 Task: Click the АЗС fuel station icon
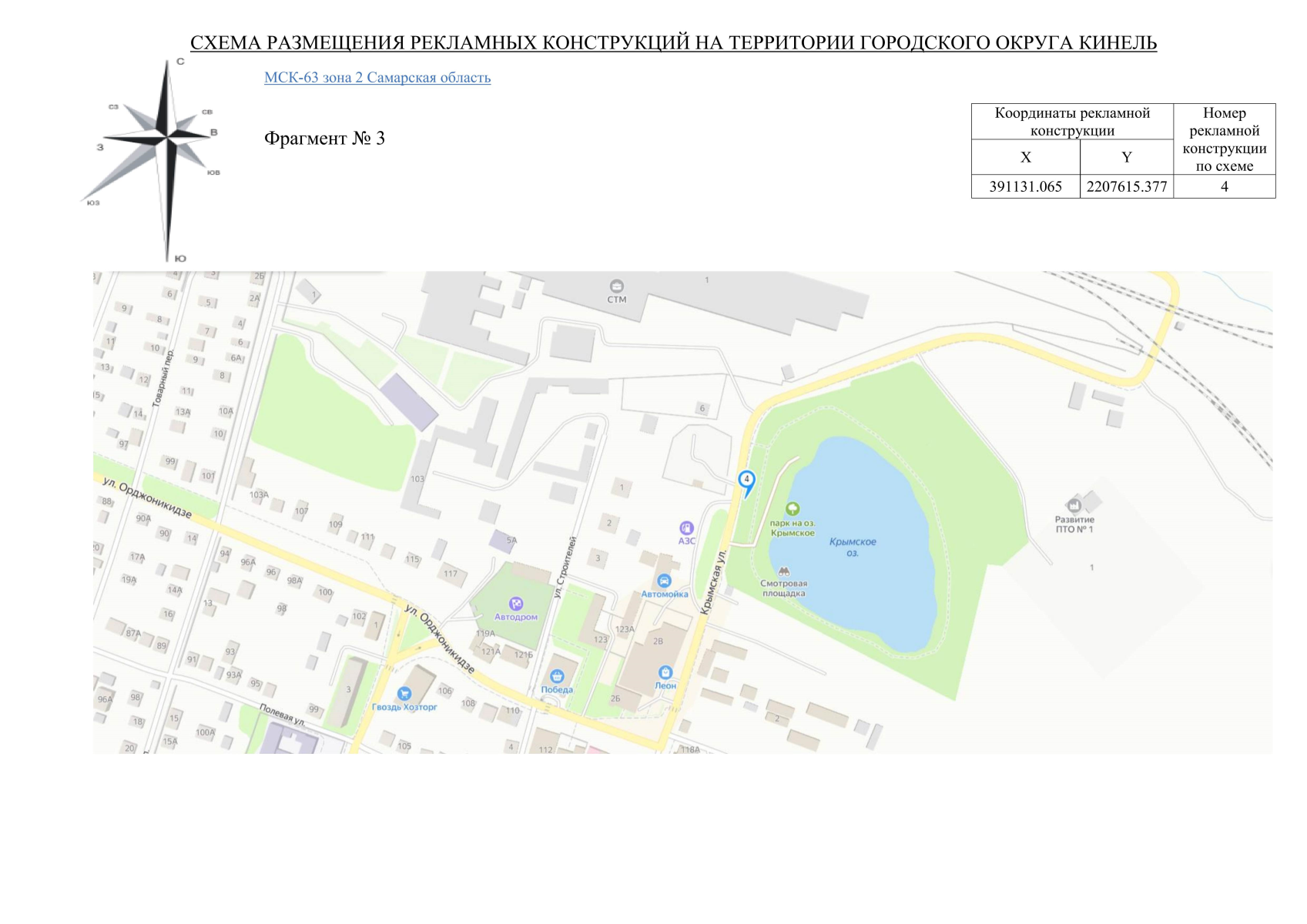tap(686, 528)
